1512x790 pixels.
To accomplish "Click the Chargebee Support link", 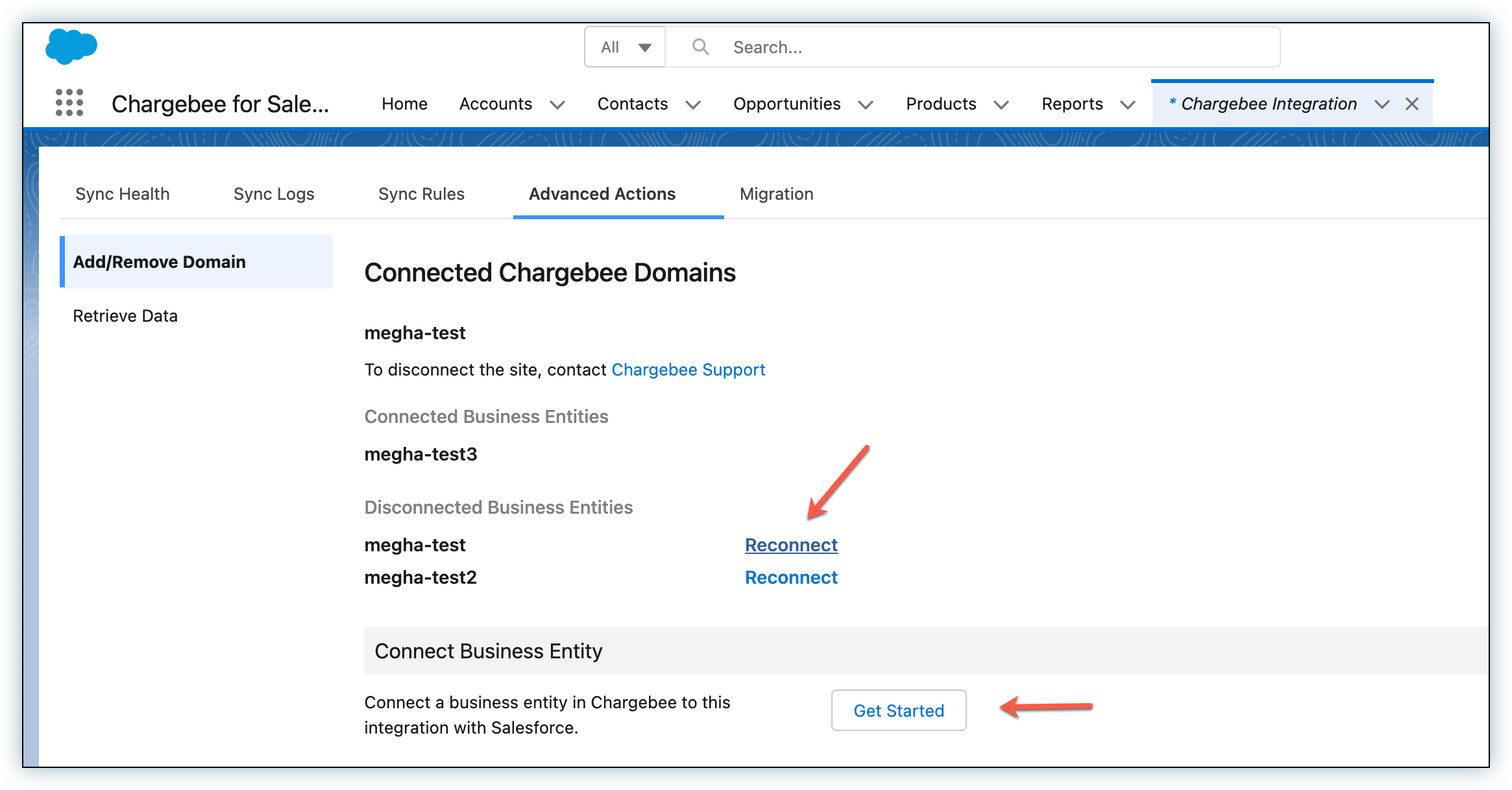I will coord(688,370).
